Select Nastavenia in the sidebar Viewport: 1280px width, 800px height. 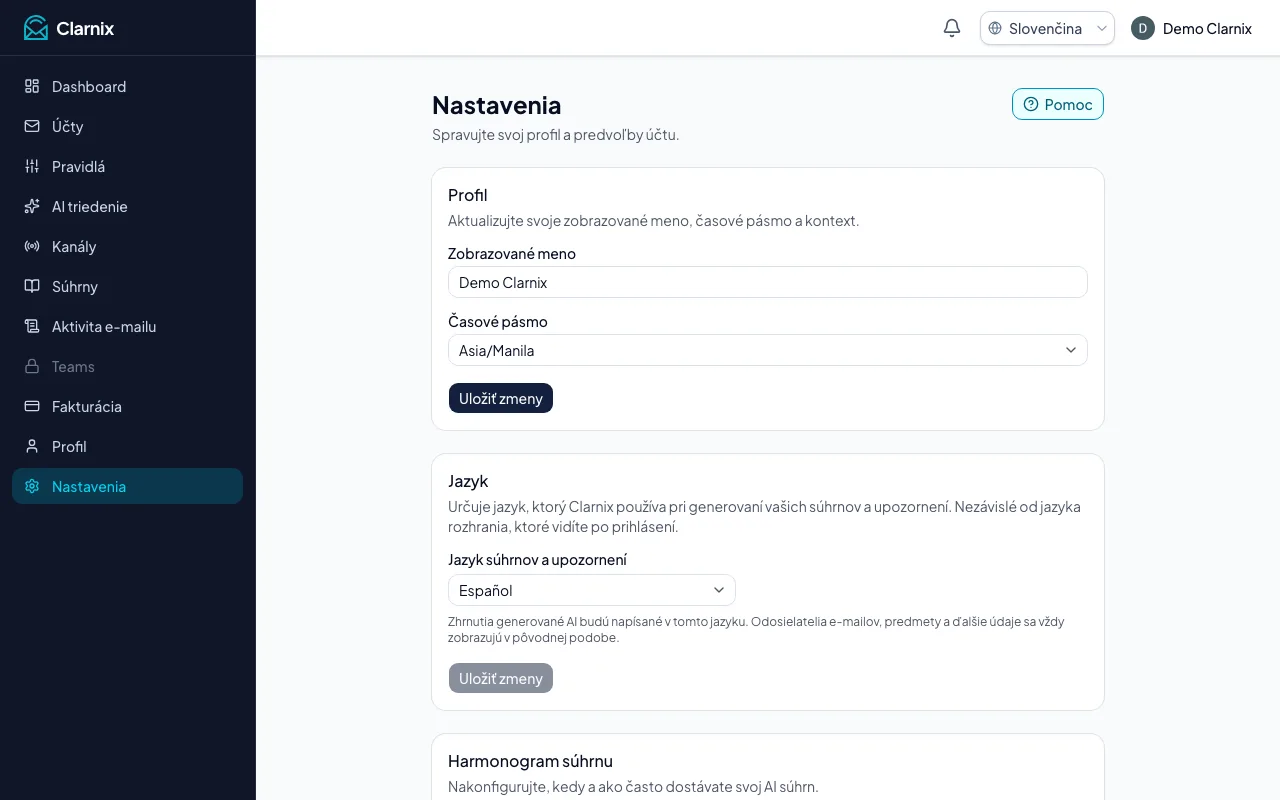(x=127, y=486)
